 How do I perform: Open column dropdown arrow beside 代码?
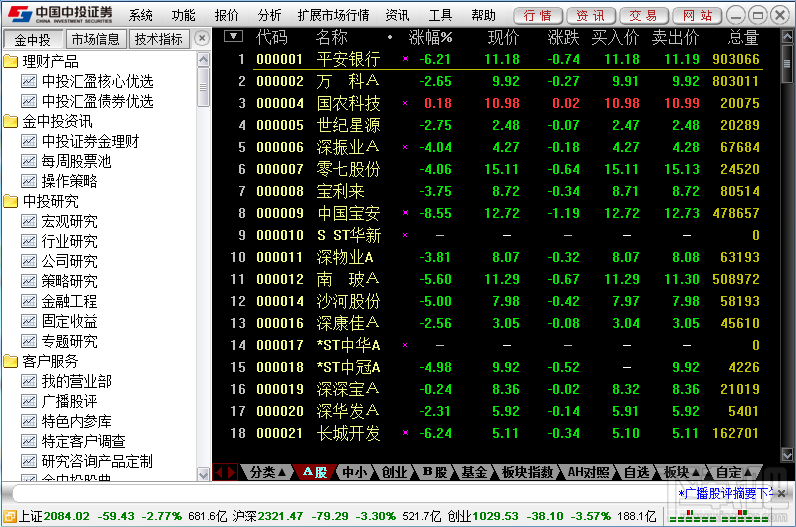coord(234,36)
